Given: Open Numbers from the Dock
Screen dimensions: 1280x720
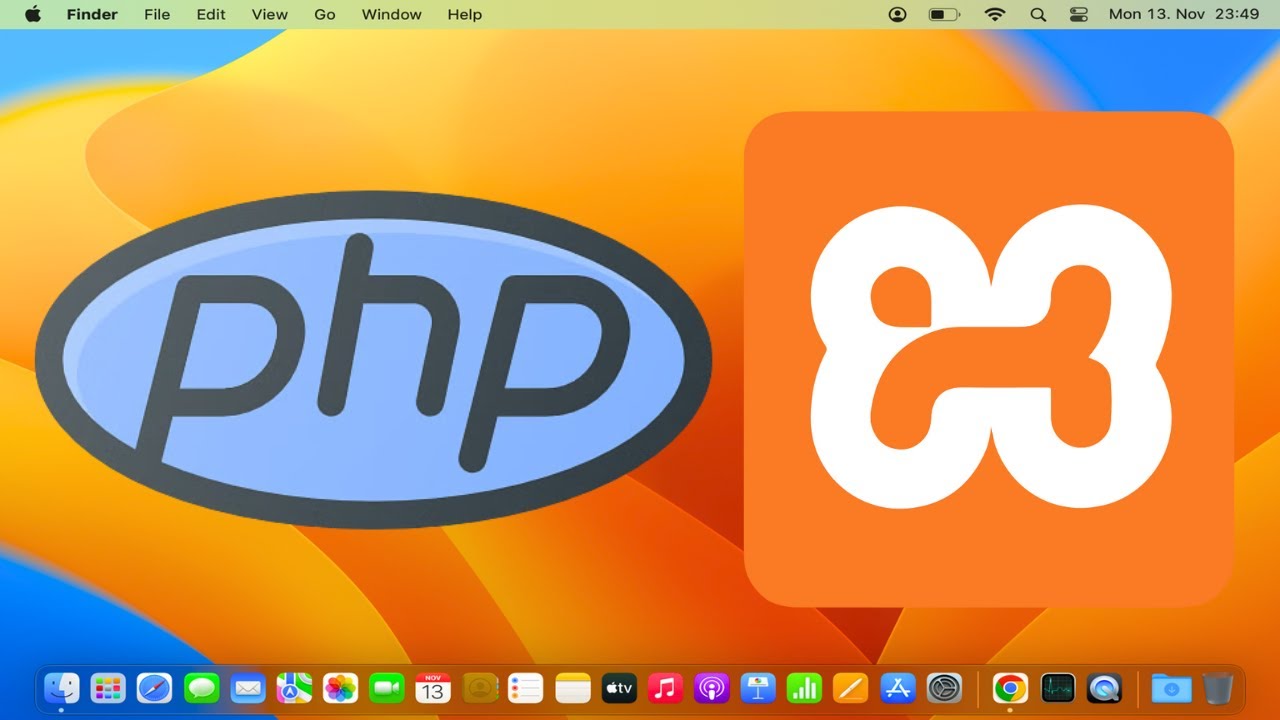Looking at the screenshot, I should [x=804, y=688].
